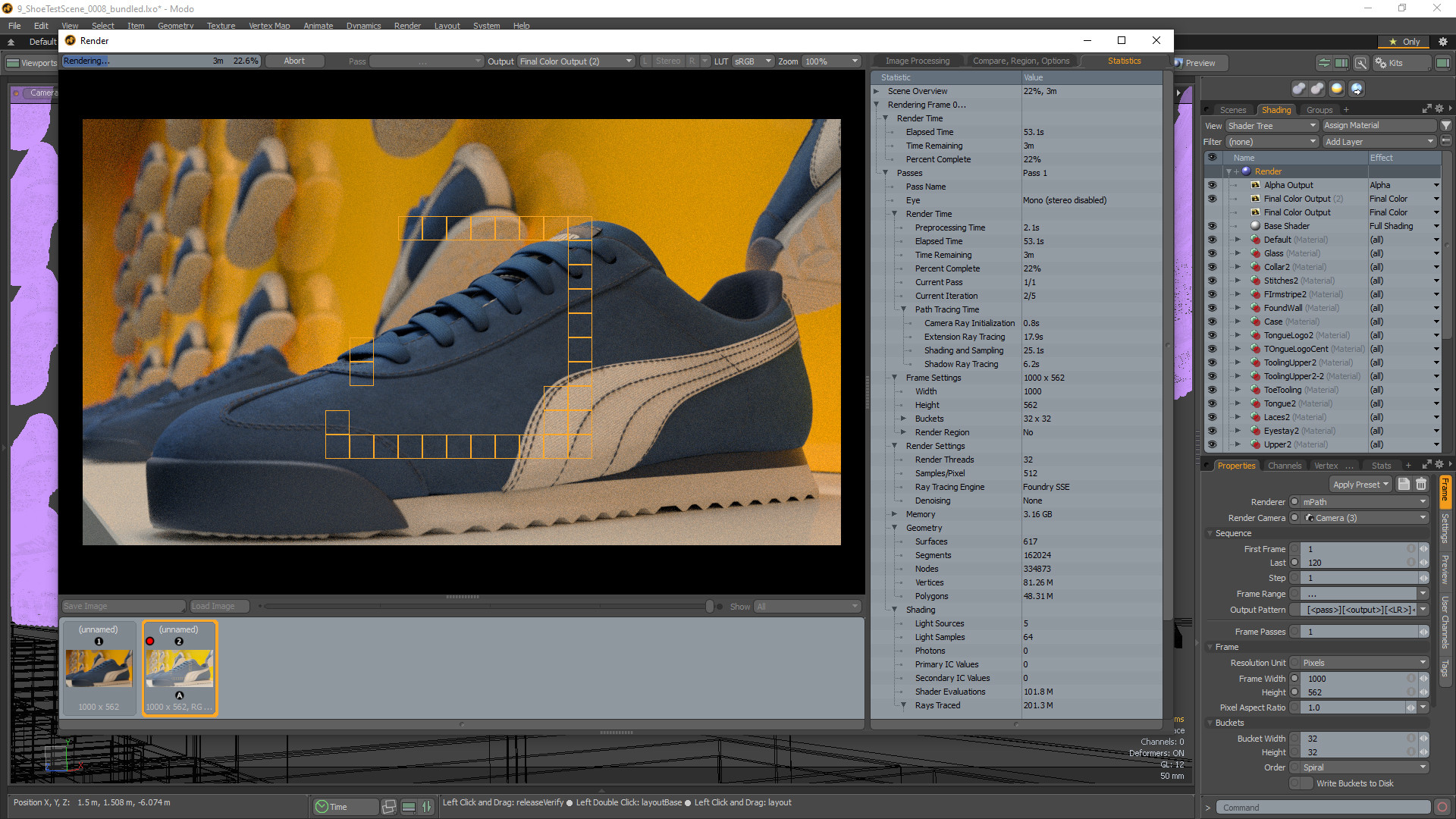Open the LUT sRGB dropdown
The width and height of the screenshot is (1456, 819).
click(752, 61)
